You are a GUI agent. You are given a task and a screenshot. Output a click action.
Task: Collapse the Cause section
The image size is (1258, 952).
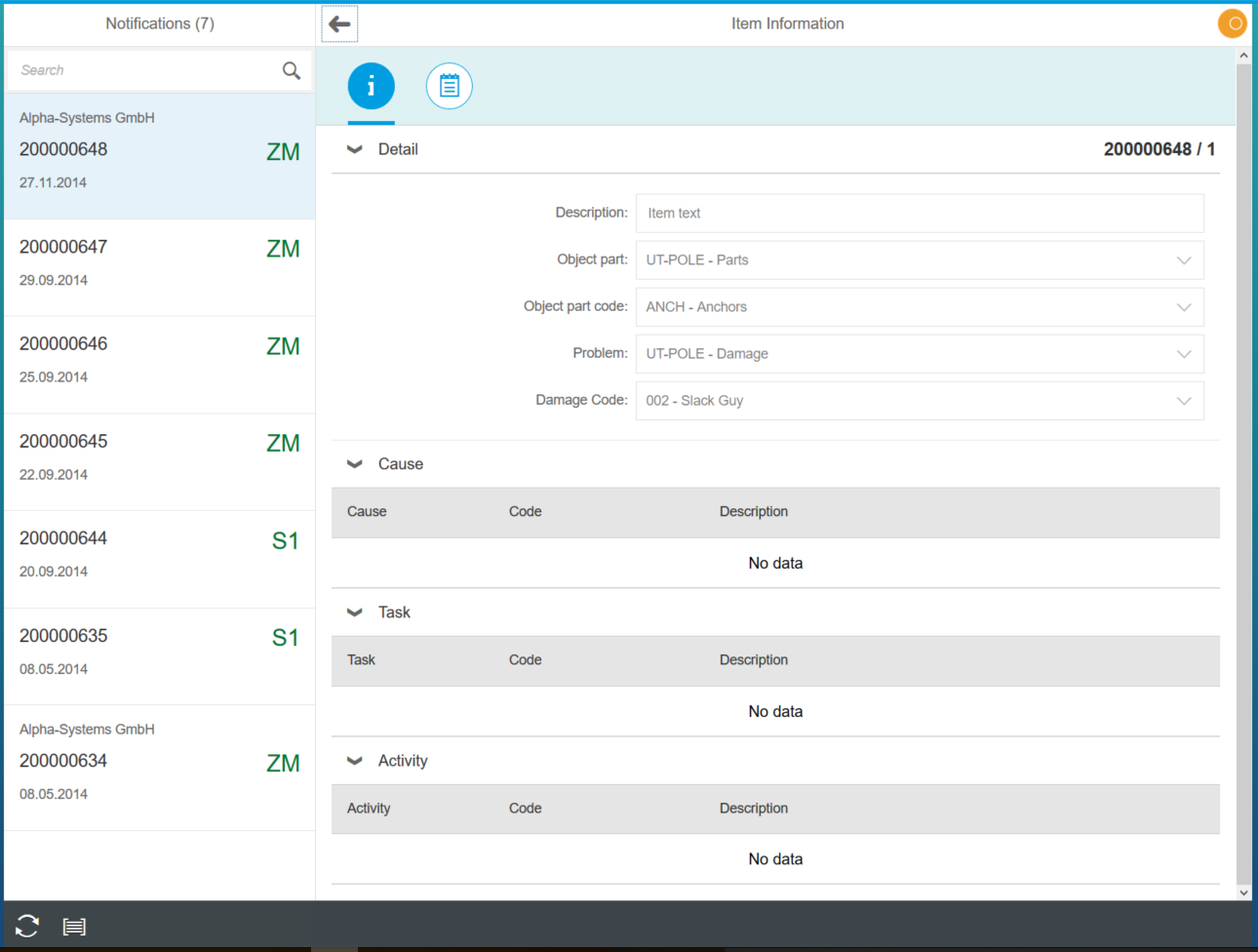pos(354,463)
